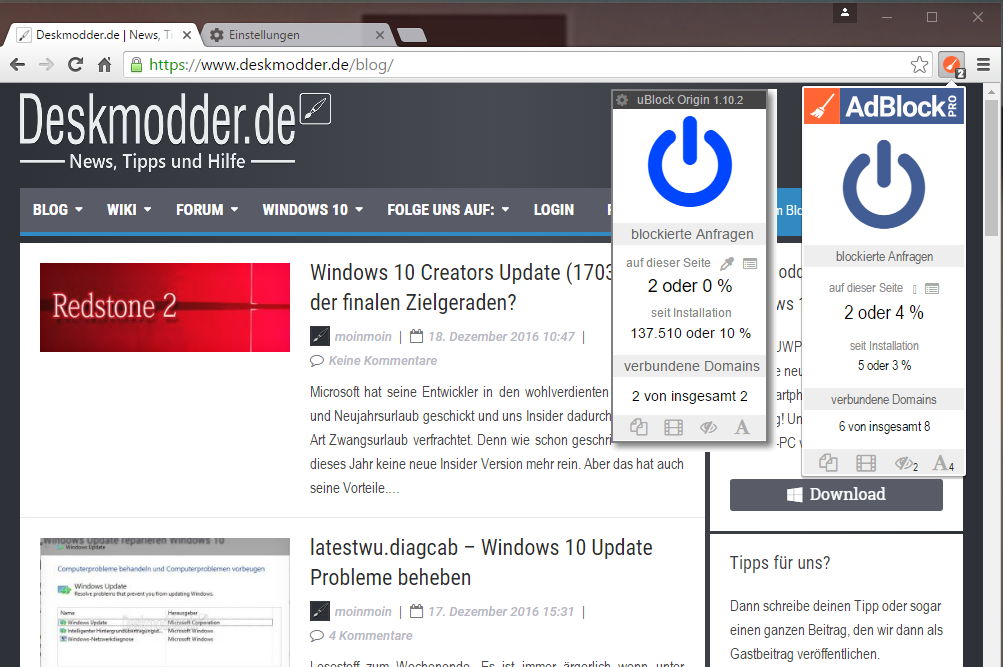Click author moinmoin on 18. Dezember post
Viewport: 1003px width, 667px height.
point(363,336)
